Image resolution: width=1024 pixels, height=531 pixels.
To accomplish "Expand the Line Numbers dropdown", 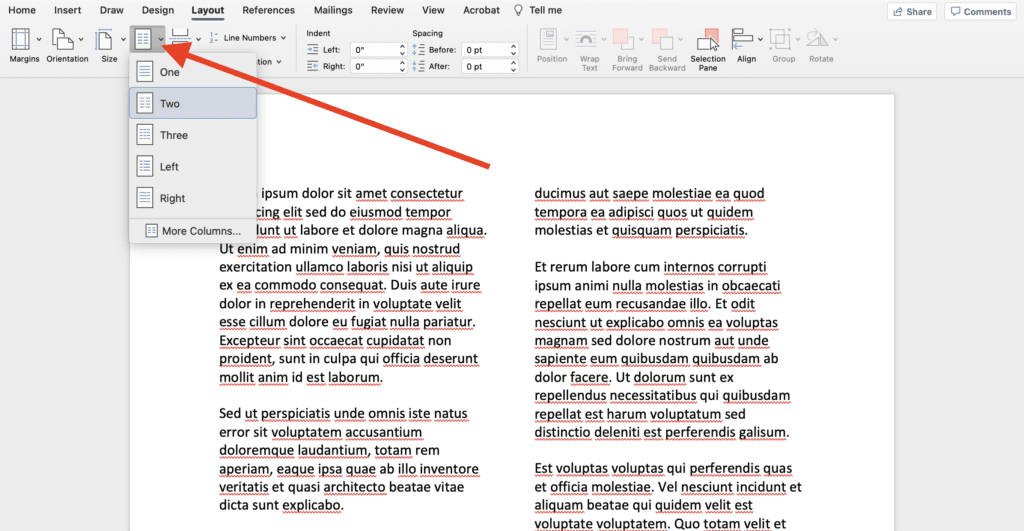I will 249,38.
